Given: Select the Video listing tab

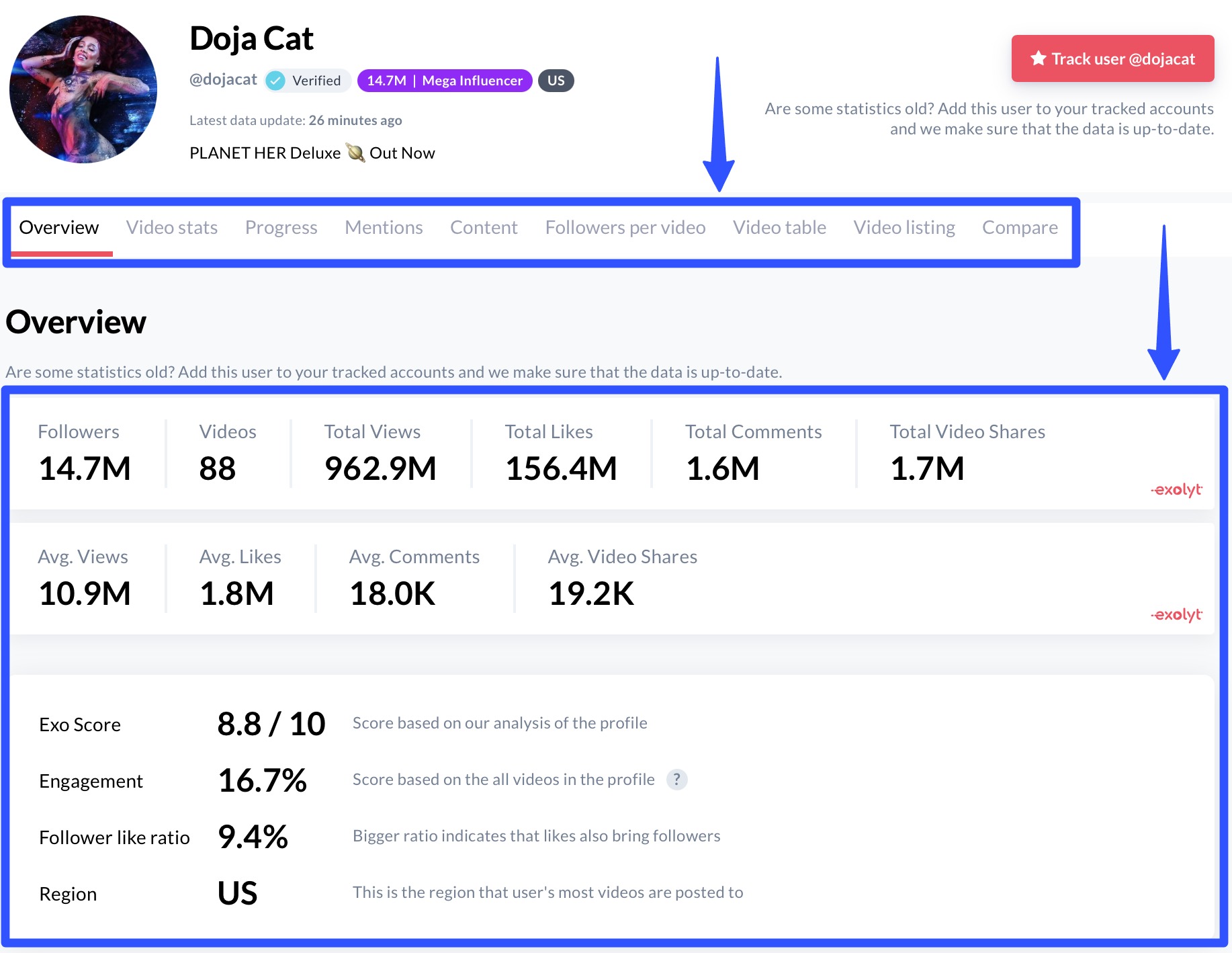Looking at the screenshot, I should (x=904, y=227).
